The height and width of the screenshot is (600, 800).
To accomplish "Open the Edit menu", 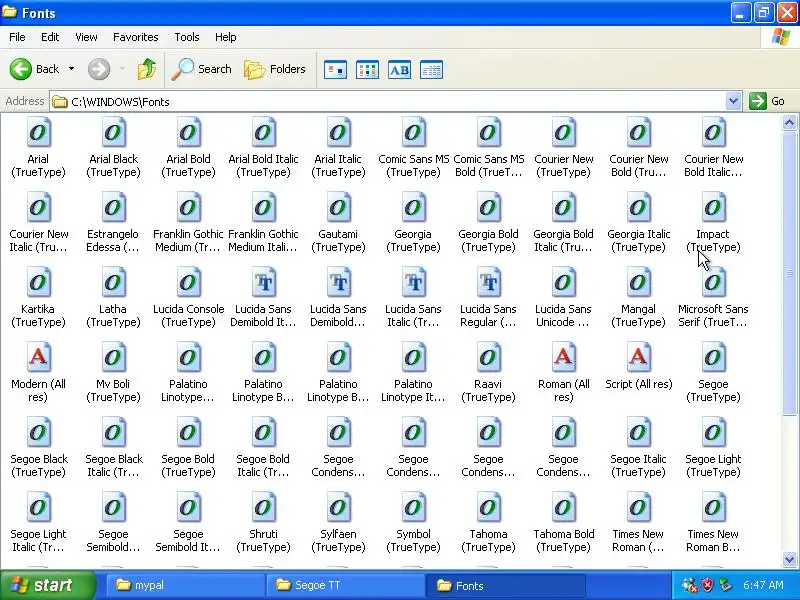I will [x=50, y=37].
